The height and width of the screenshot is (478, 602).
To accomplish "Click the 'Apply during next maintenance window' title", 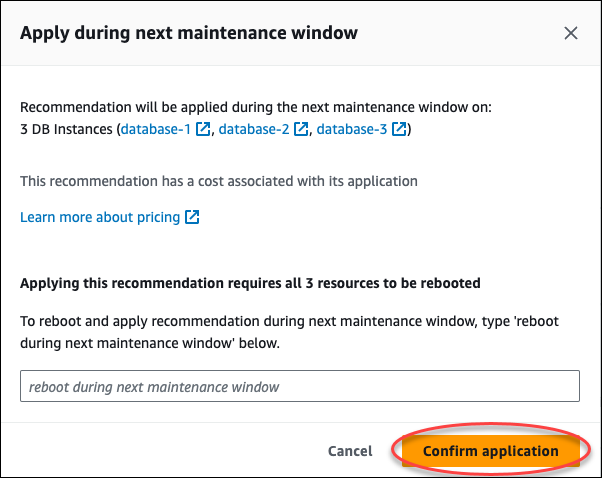I will click(189, 33).
